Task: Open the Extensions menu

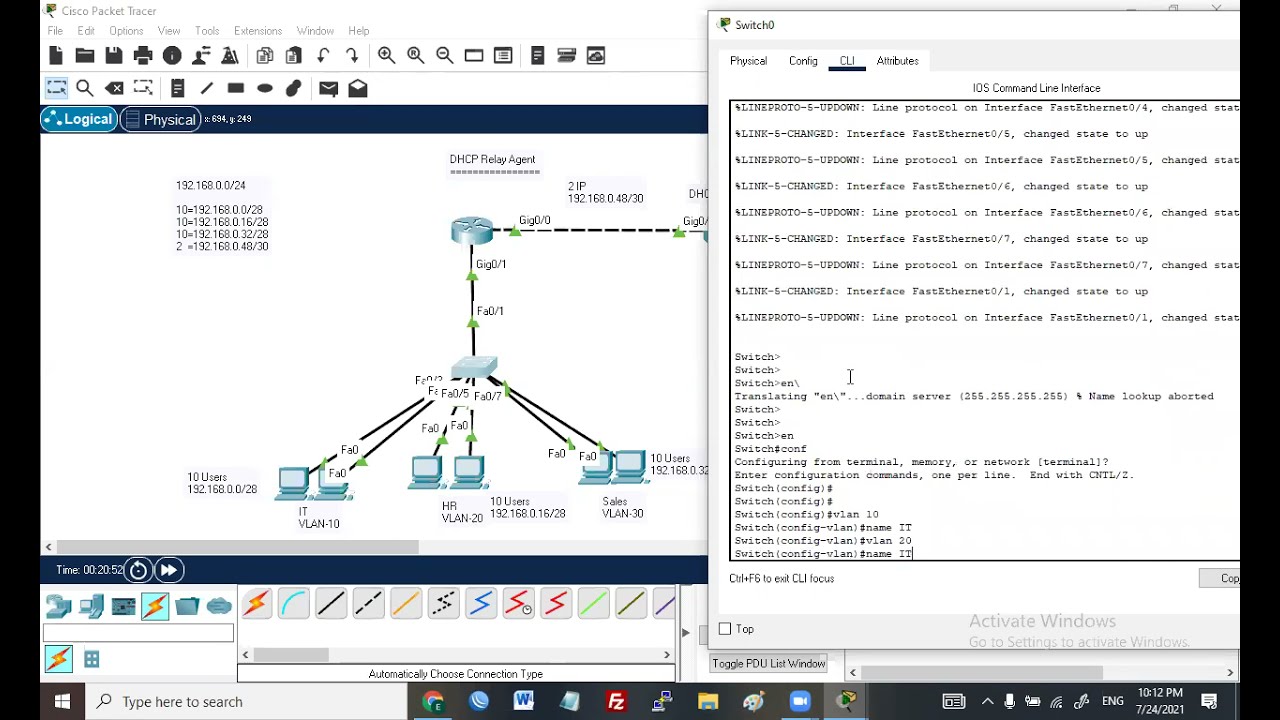Action: click(x=258, y=31)
